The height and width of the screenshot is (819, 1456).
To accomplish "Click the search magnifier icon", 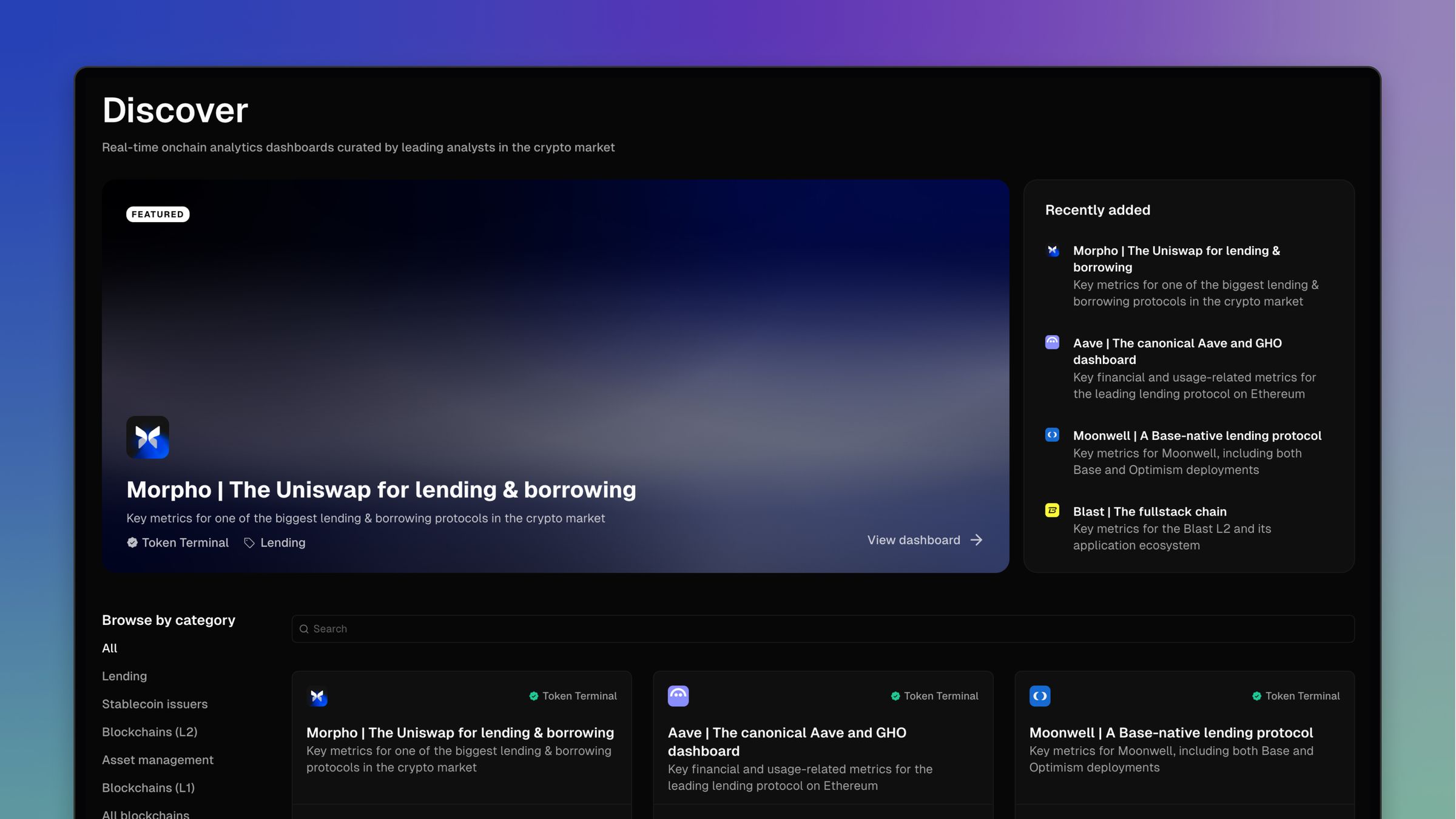I will [x=304, y=629].
